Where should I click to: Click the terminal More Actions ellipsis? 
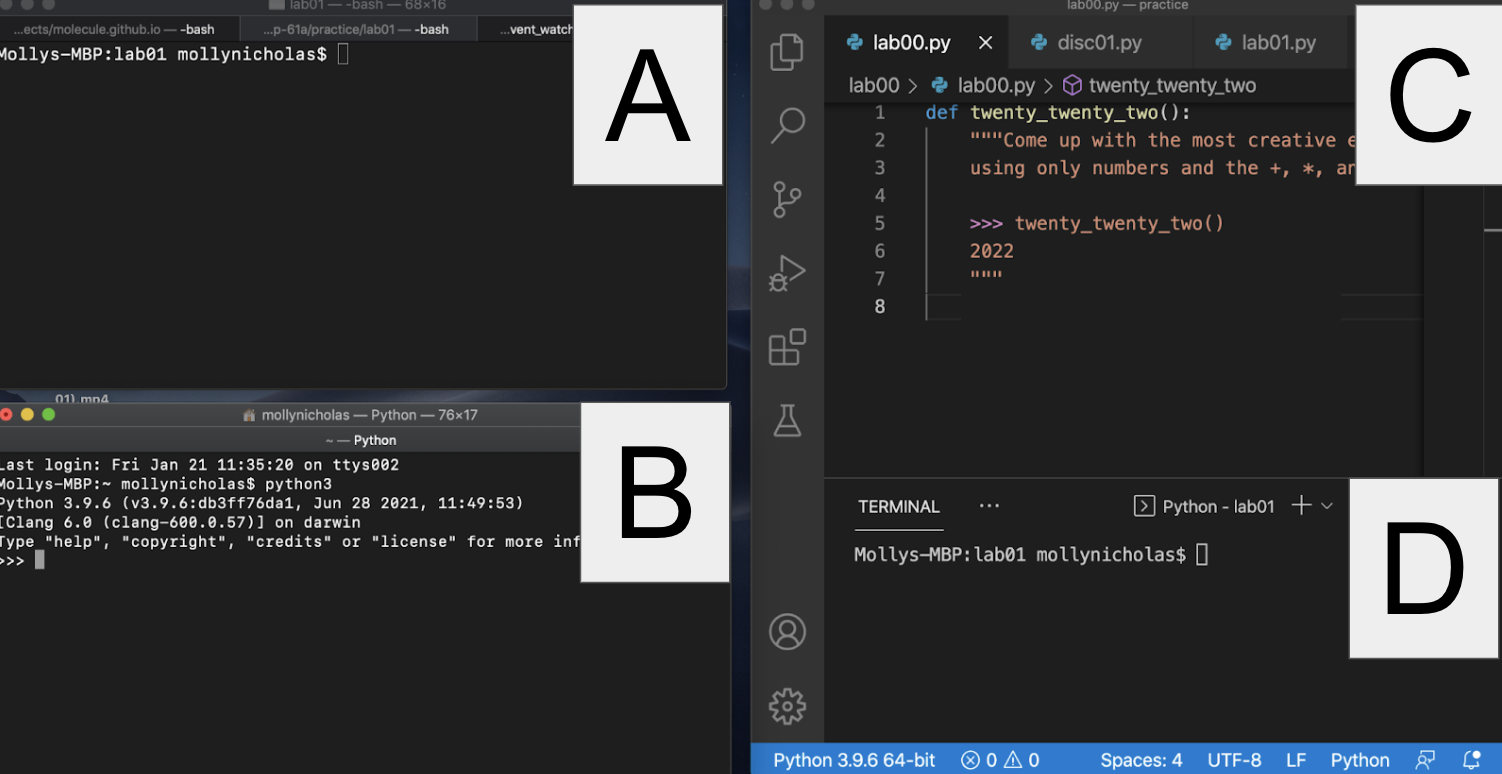[x=989, y=505]
